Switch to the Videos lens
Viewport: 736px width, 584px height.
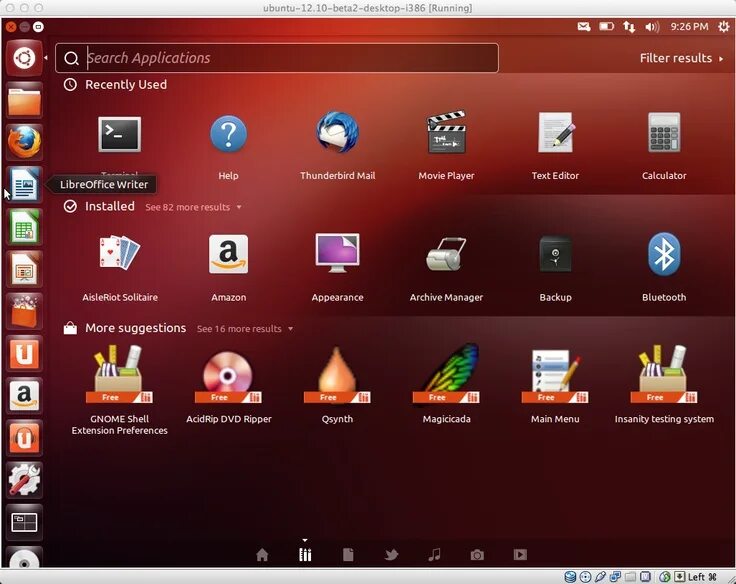click(x=520, y=555)
